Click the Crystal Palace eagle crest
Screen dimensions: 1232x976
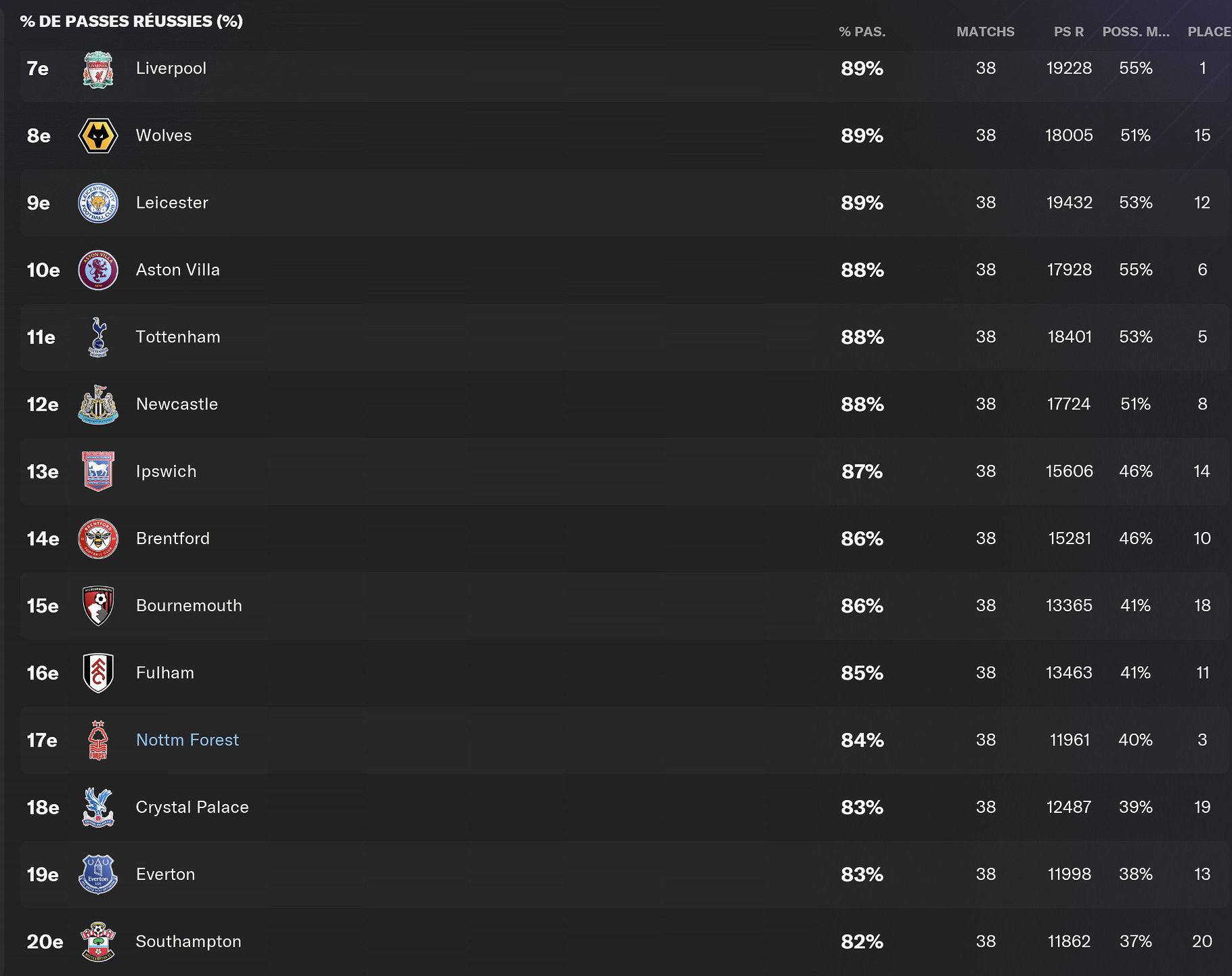98,807
